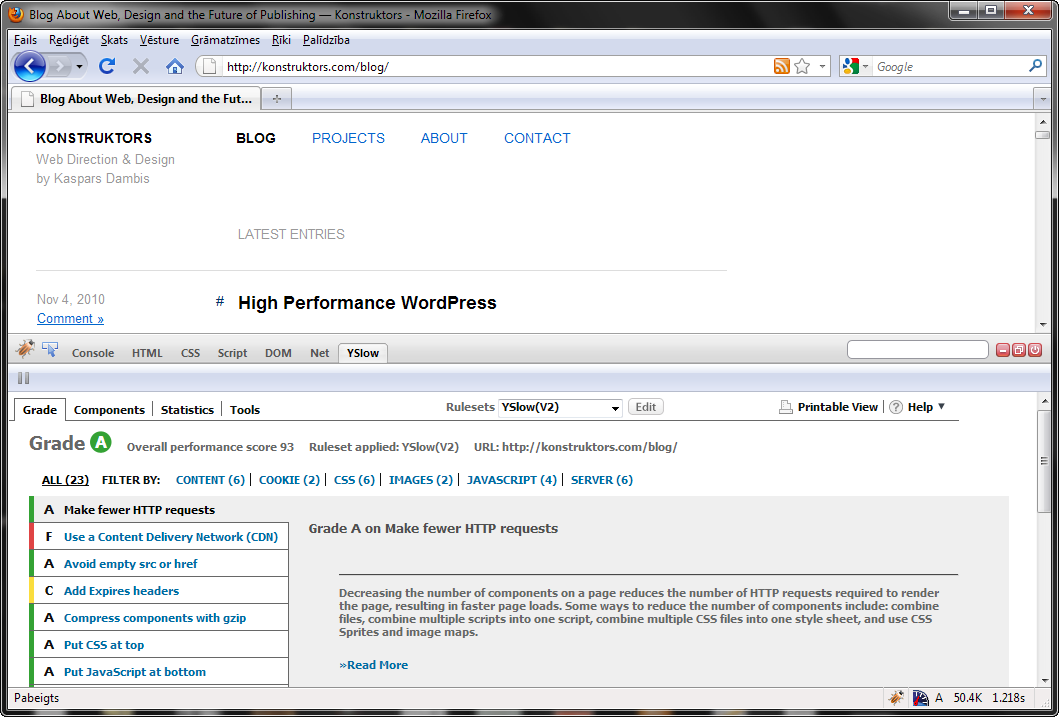1059x717 pixels.
Task: Click the Firebug search input field
Action: (x=917, y=350)
